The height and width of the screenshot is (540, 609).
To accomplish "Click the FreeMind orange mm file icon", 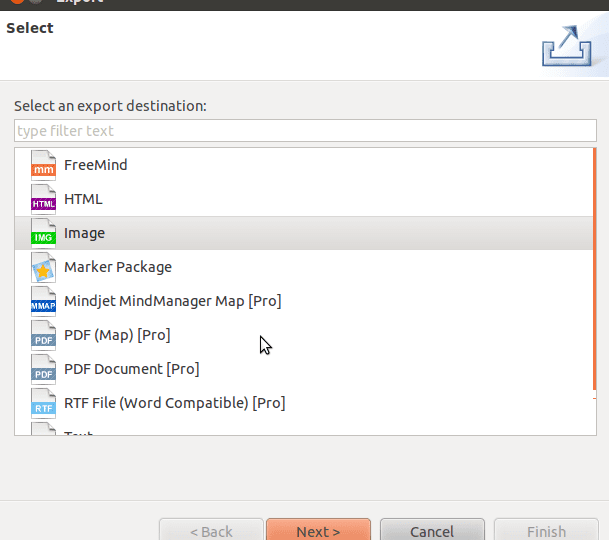I will tap(43, 165).
